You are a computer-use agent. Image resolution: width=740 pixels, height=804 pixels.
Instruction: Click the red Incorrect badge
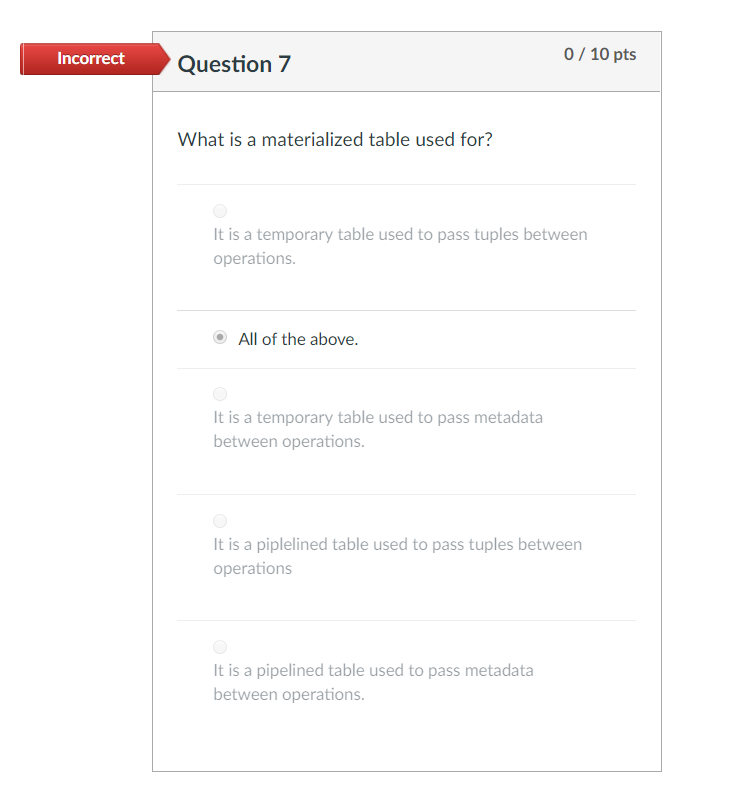coord(90,59)
